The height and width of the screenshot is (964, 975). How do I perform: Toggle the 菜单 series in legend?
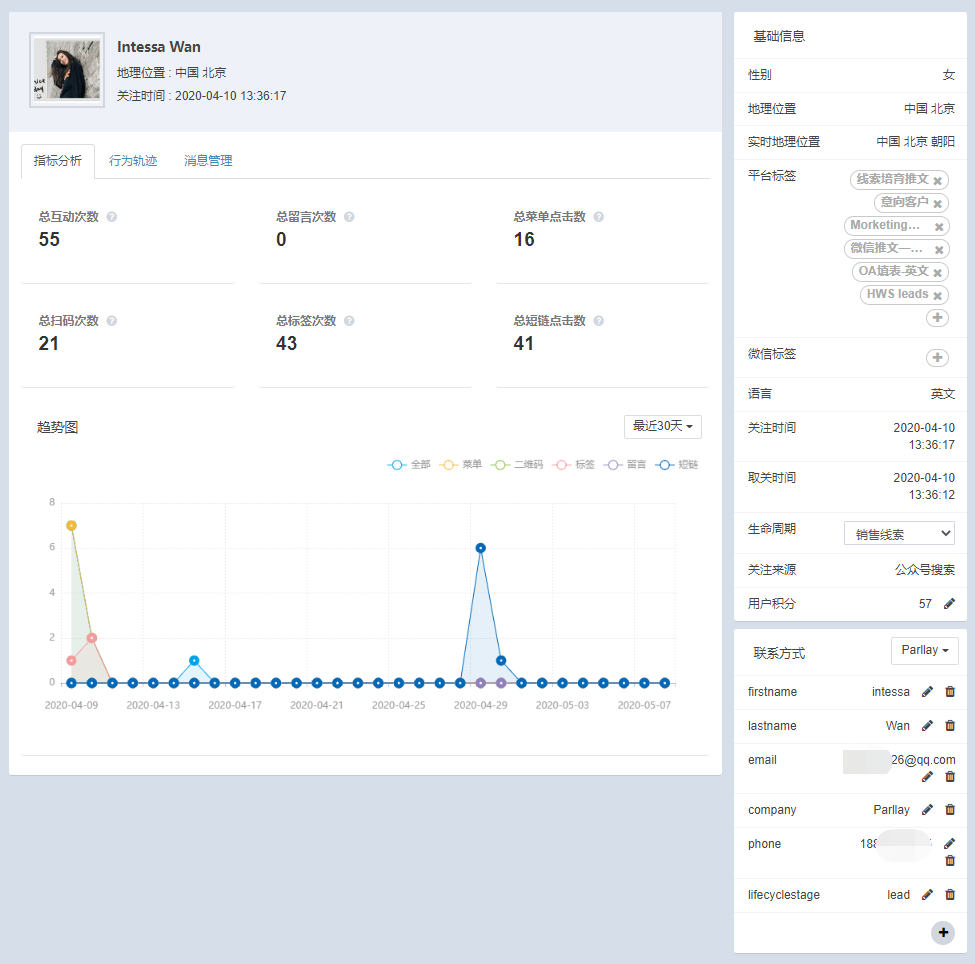coord(461,465)
